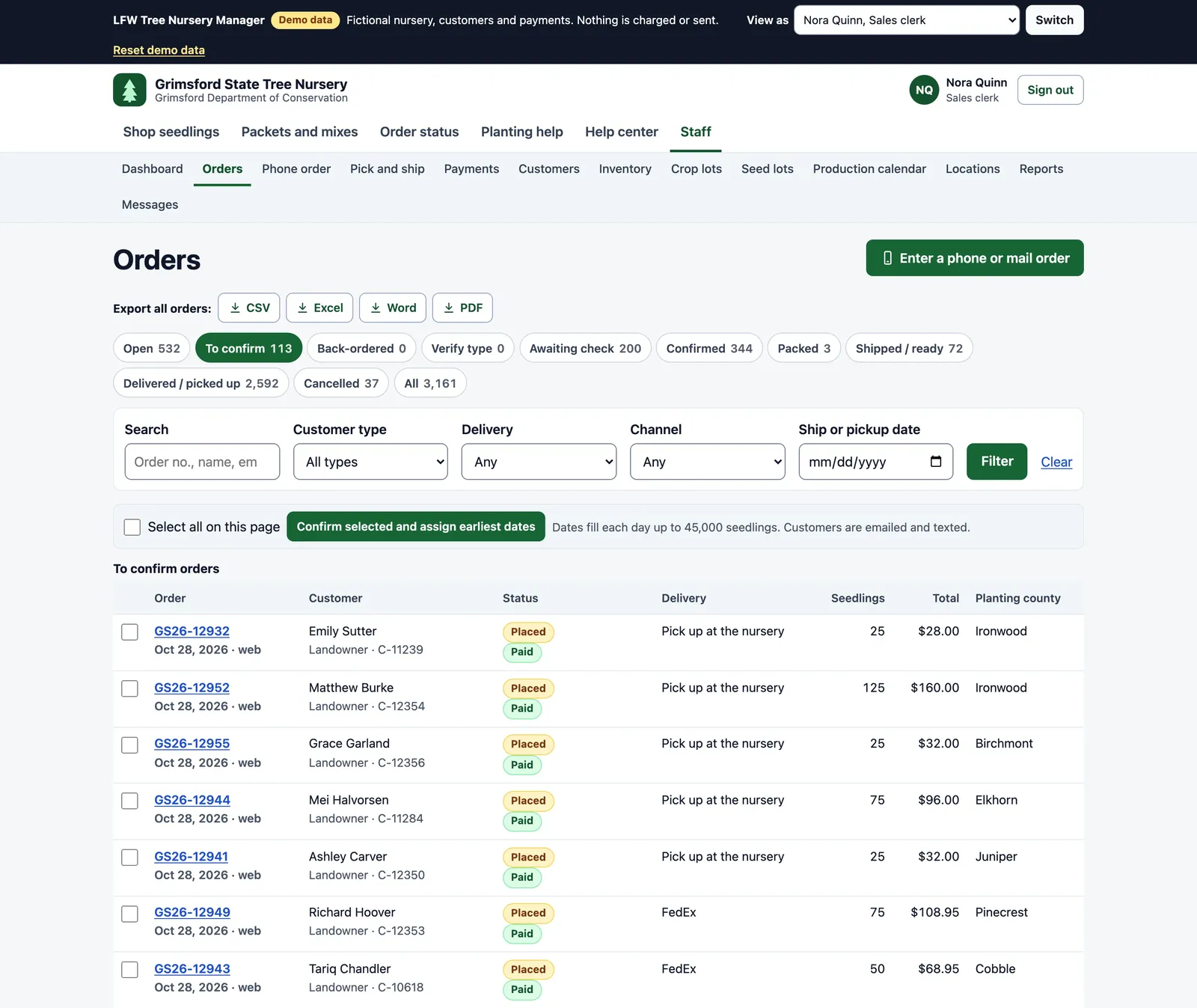1197x1008 pixels.
Task: Click the phone icon in the Enter order button
Action: point(887,258)
